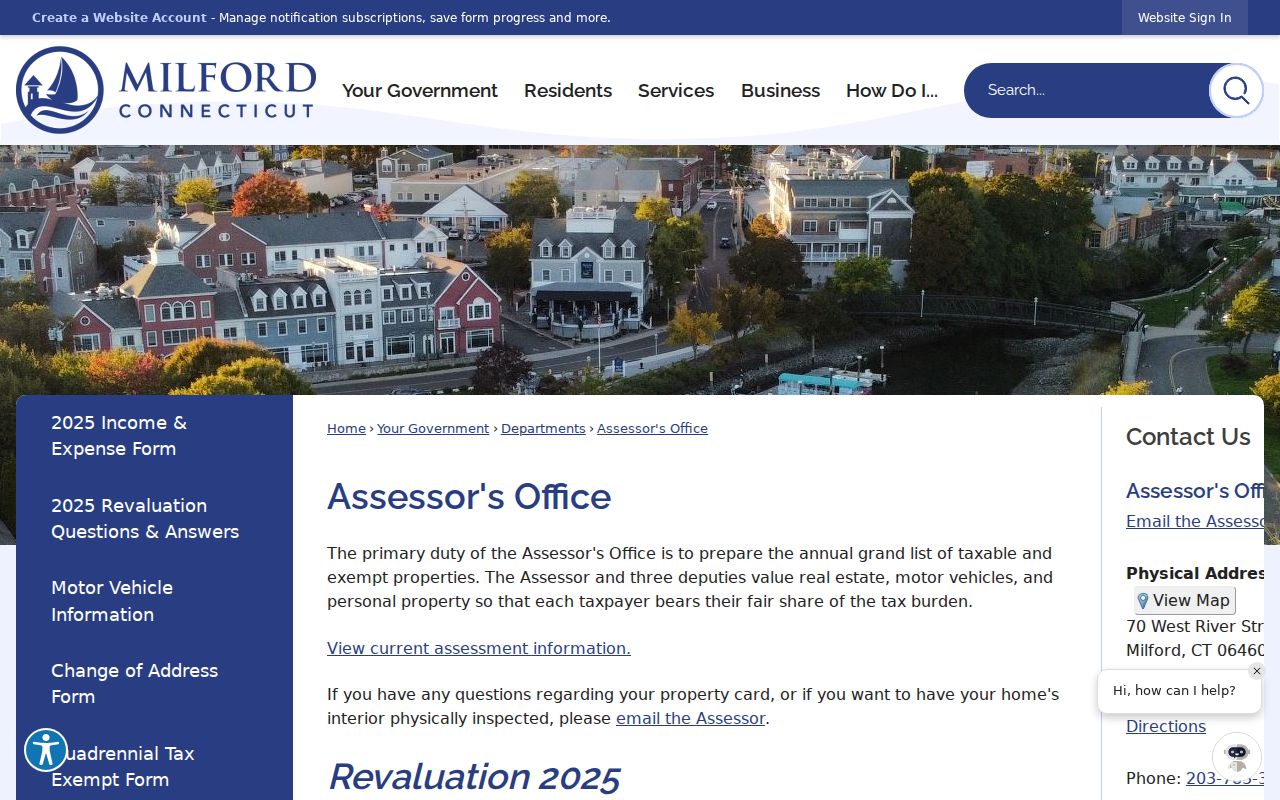Click the phone number link
Image resolution: width=1280 pixels, height=800 pixels.
coord(1225,778)
